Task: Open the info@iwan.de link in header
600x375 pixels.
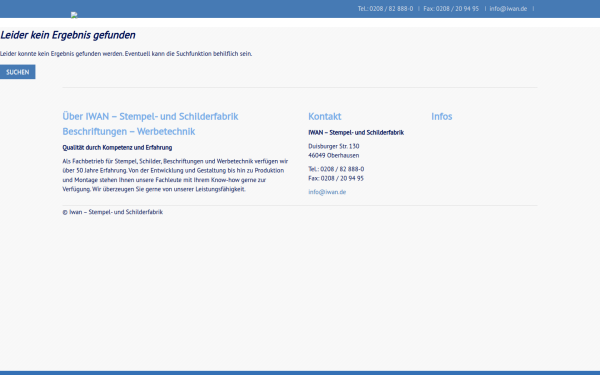Action: (x=508, y=9)
